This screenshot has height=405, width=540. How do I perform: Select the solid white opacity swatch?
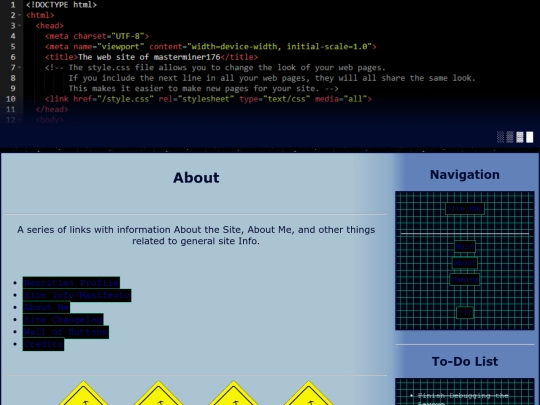tap(530, 137)
